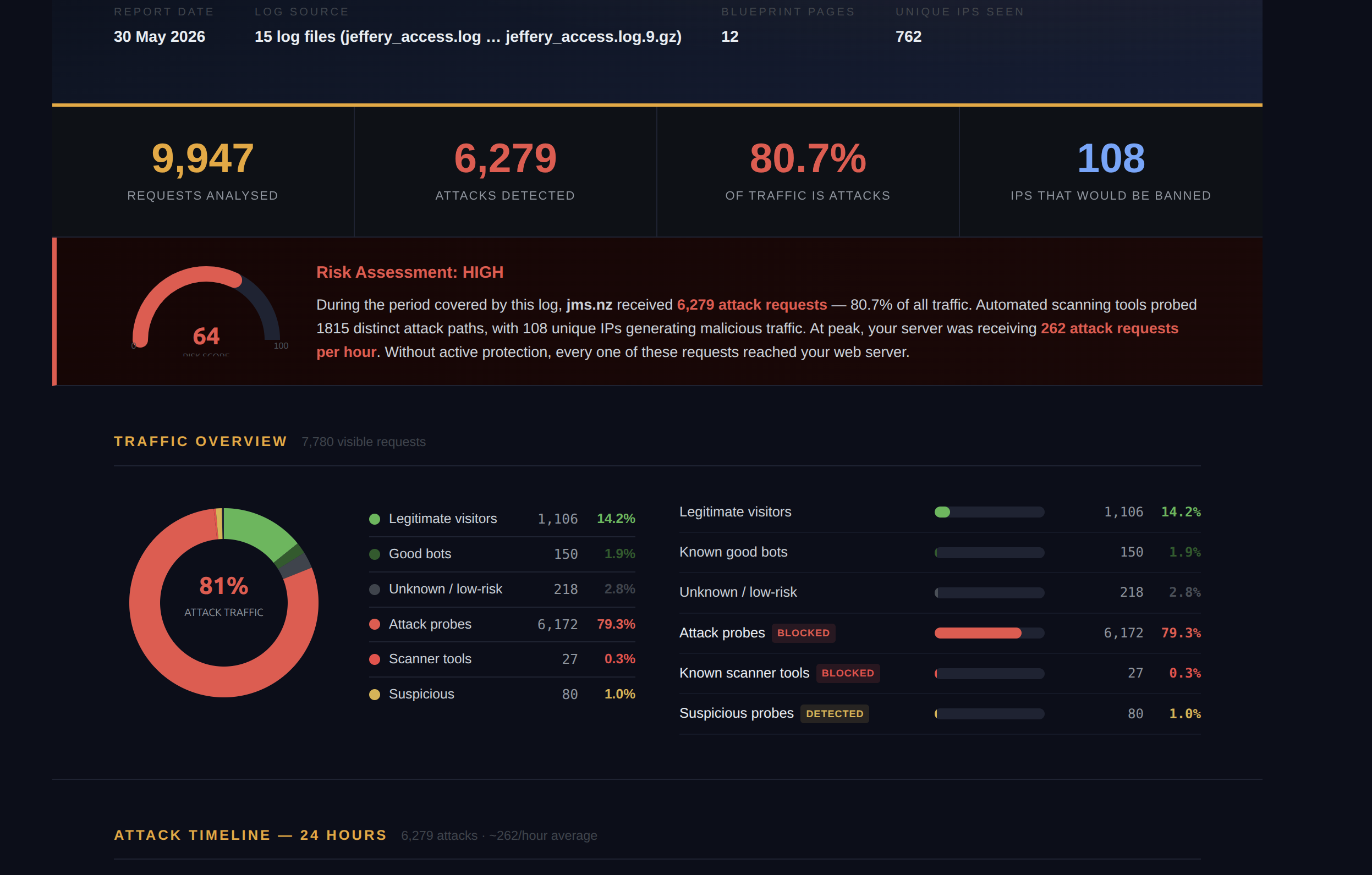Image resolution: width=1372 pixels, height=875 pixels.
Task: Click the Legitimate visitors legend label
Action: (x=443, y=519)
